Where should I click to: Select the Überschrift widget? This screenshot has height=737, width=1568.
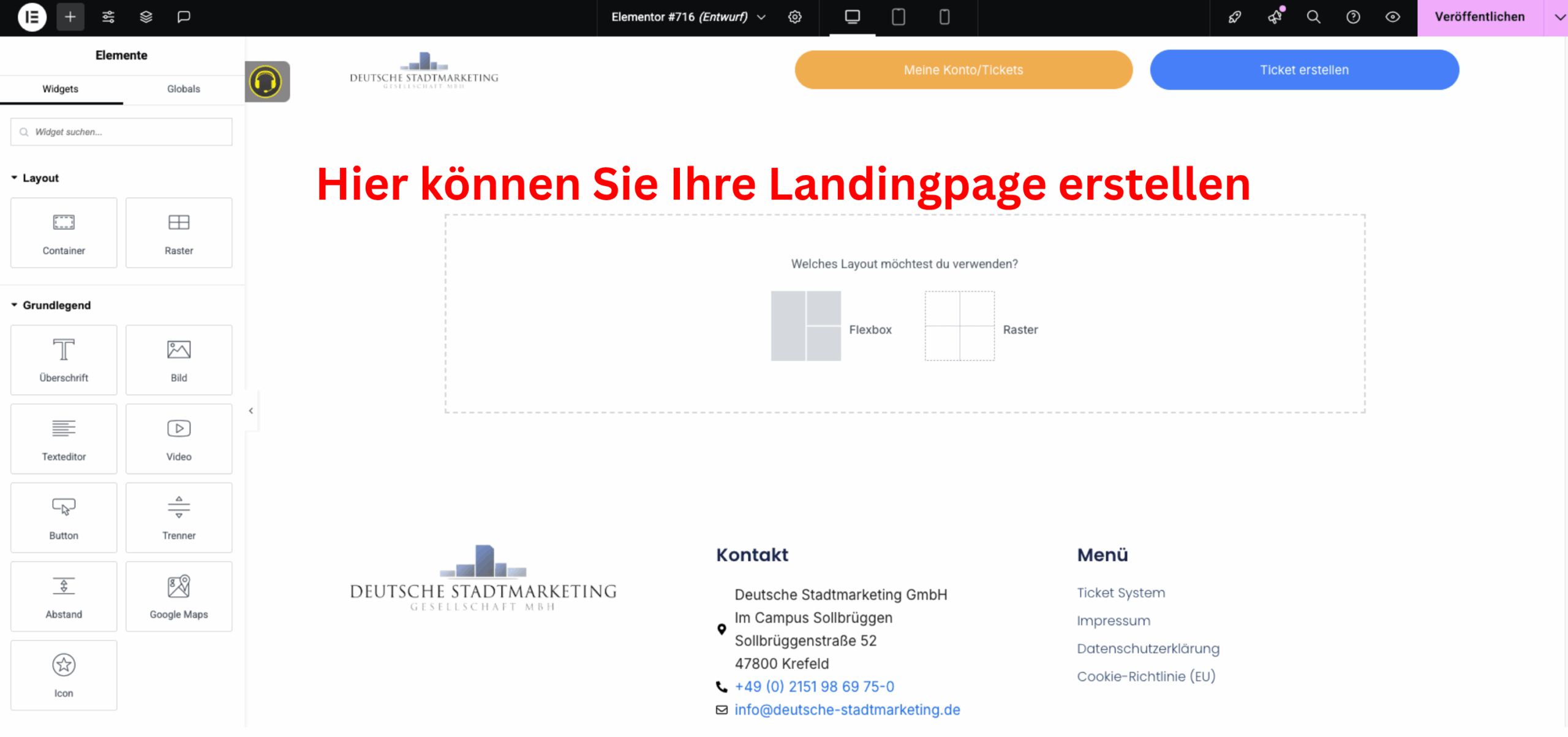63,360
